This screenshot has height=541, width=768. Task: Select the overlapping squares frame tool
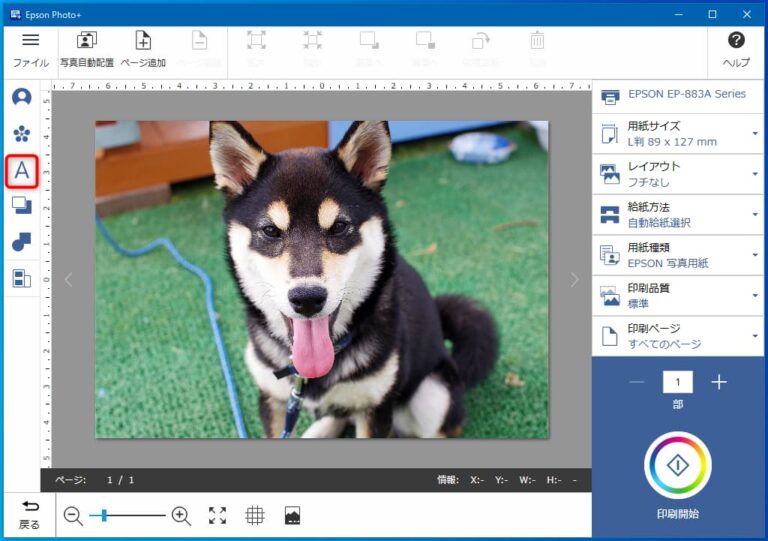coord(22,206)
